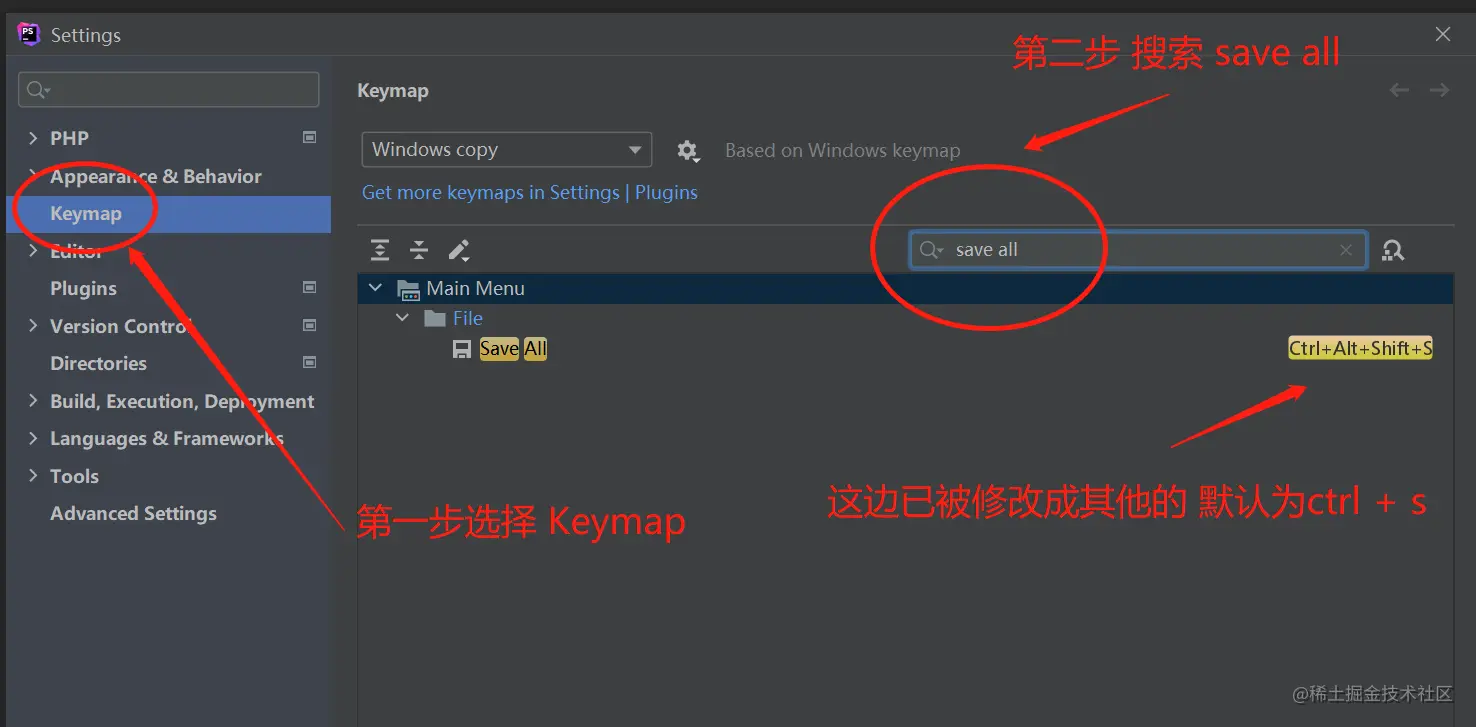Click the Plugins hyperlink under keymap dropdown
Screen dimensions: 1476x727
point(666,192)
